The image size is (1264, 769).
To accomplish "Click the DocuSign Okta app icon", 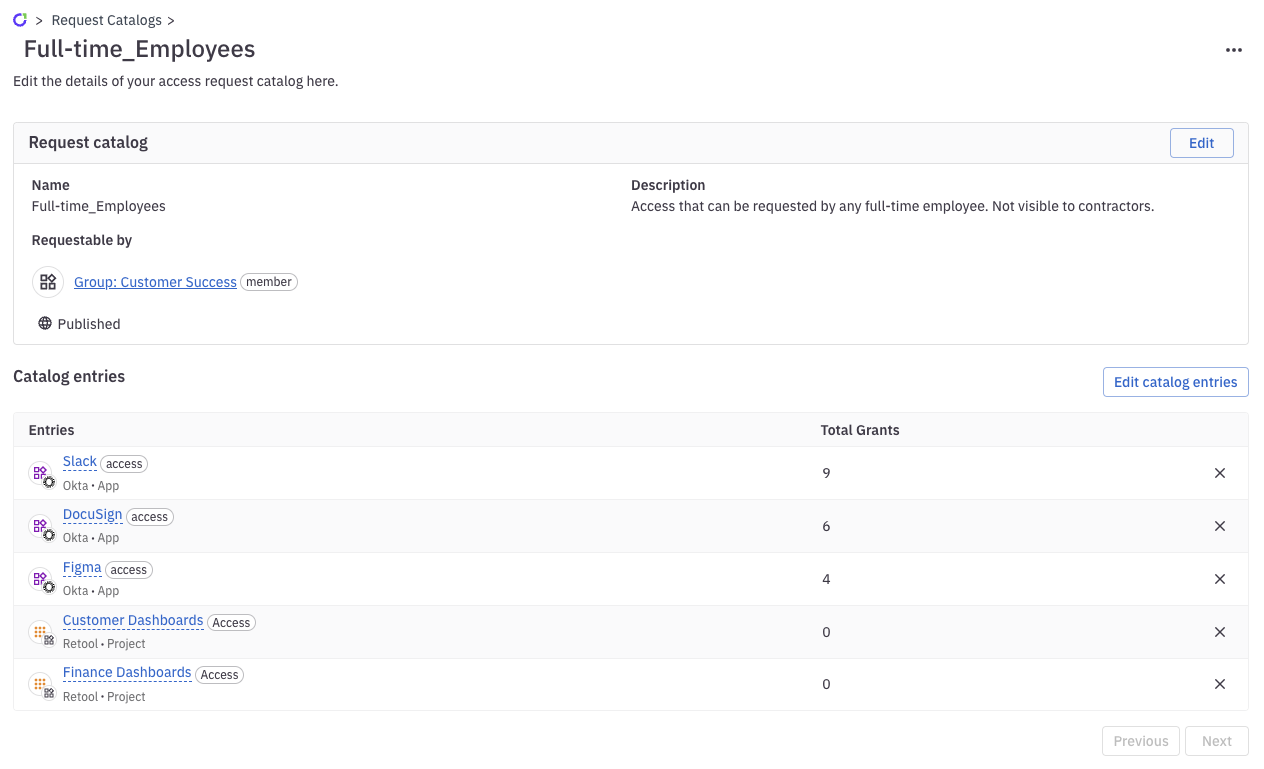I will 42,527.
